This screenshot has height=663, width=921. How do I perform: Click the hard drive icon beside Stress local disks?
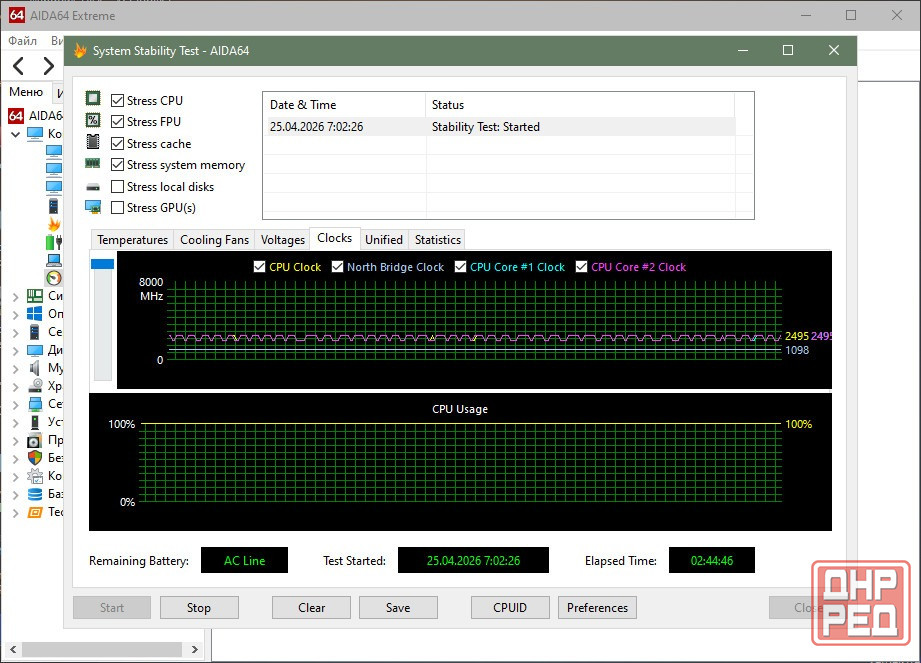pos(93,187)
